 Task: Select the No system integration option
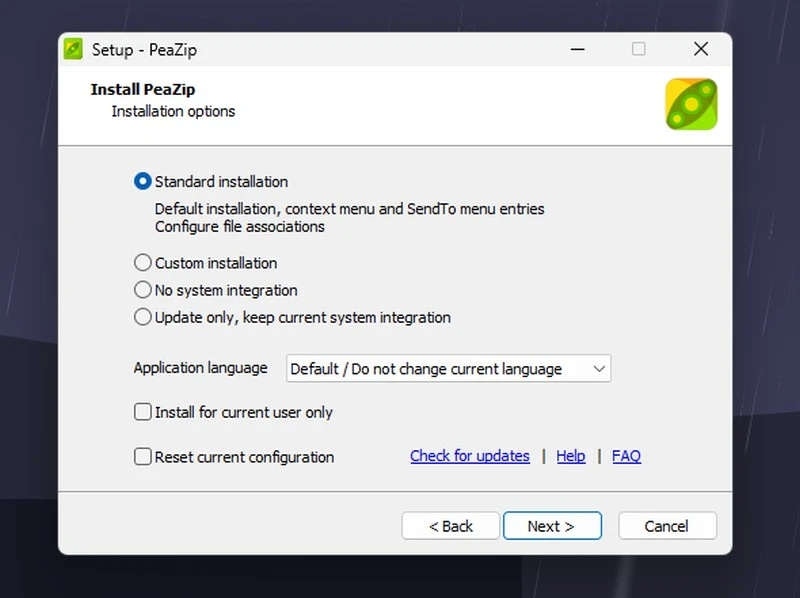[142, 290]
